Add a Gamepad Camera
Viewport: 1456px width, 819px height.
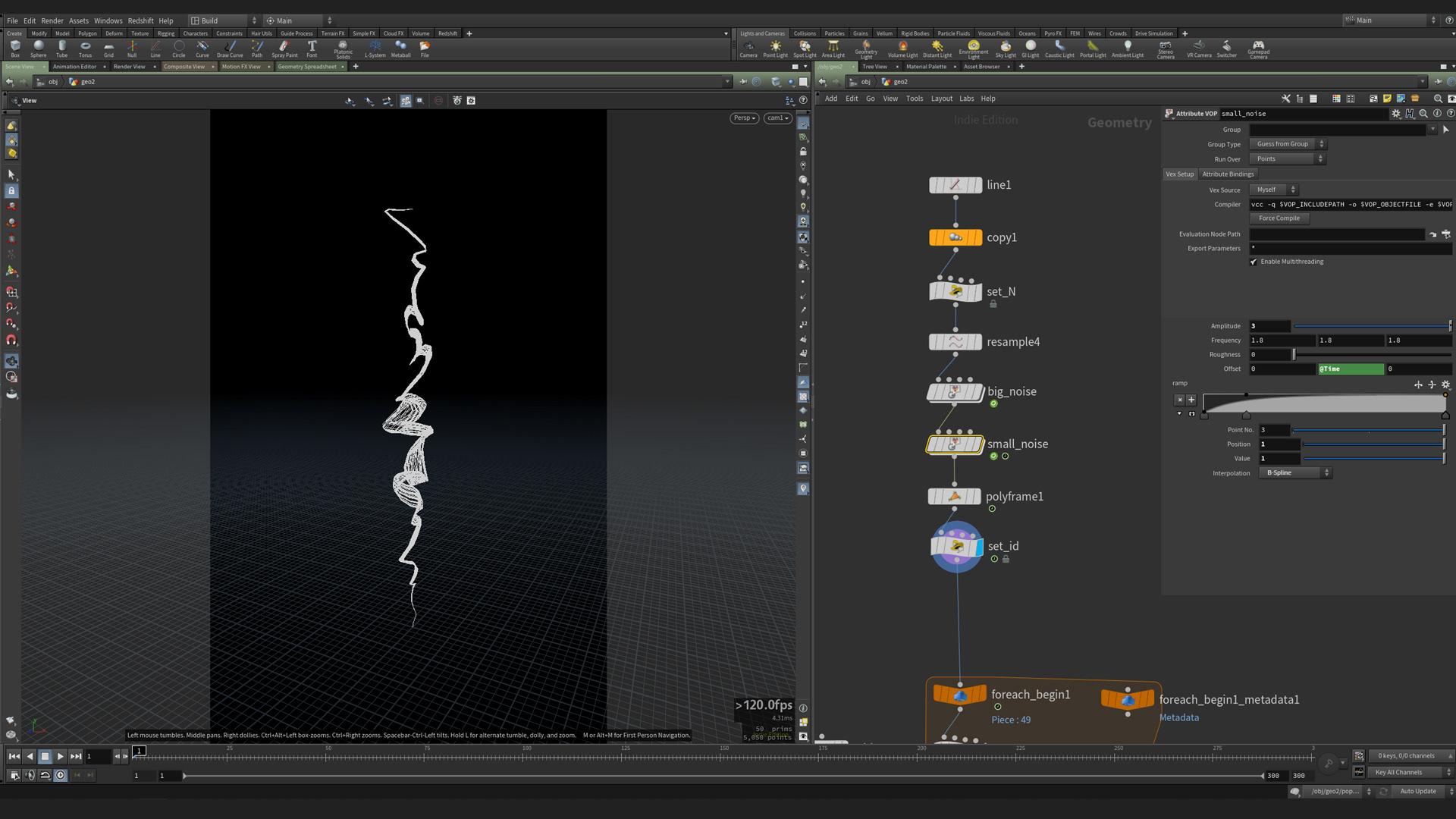1258,50
